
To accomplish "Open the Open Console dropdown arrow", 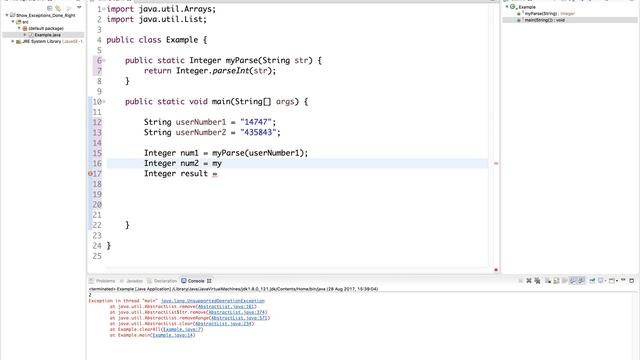I will tap(617, 281).
